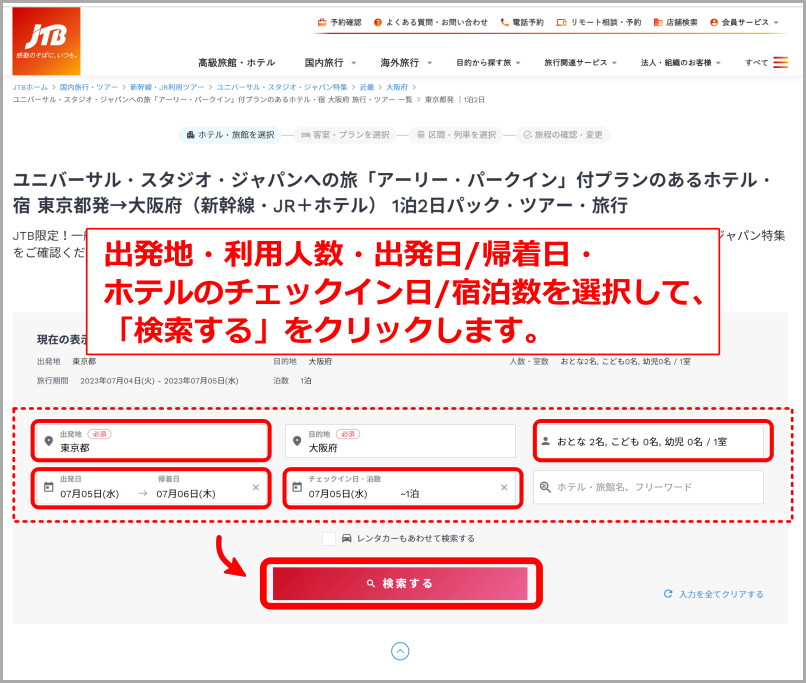Enable レンタカーもあわせて検索する checkbox
The image size is (806, 683).
329,539
